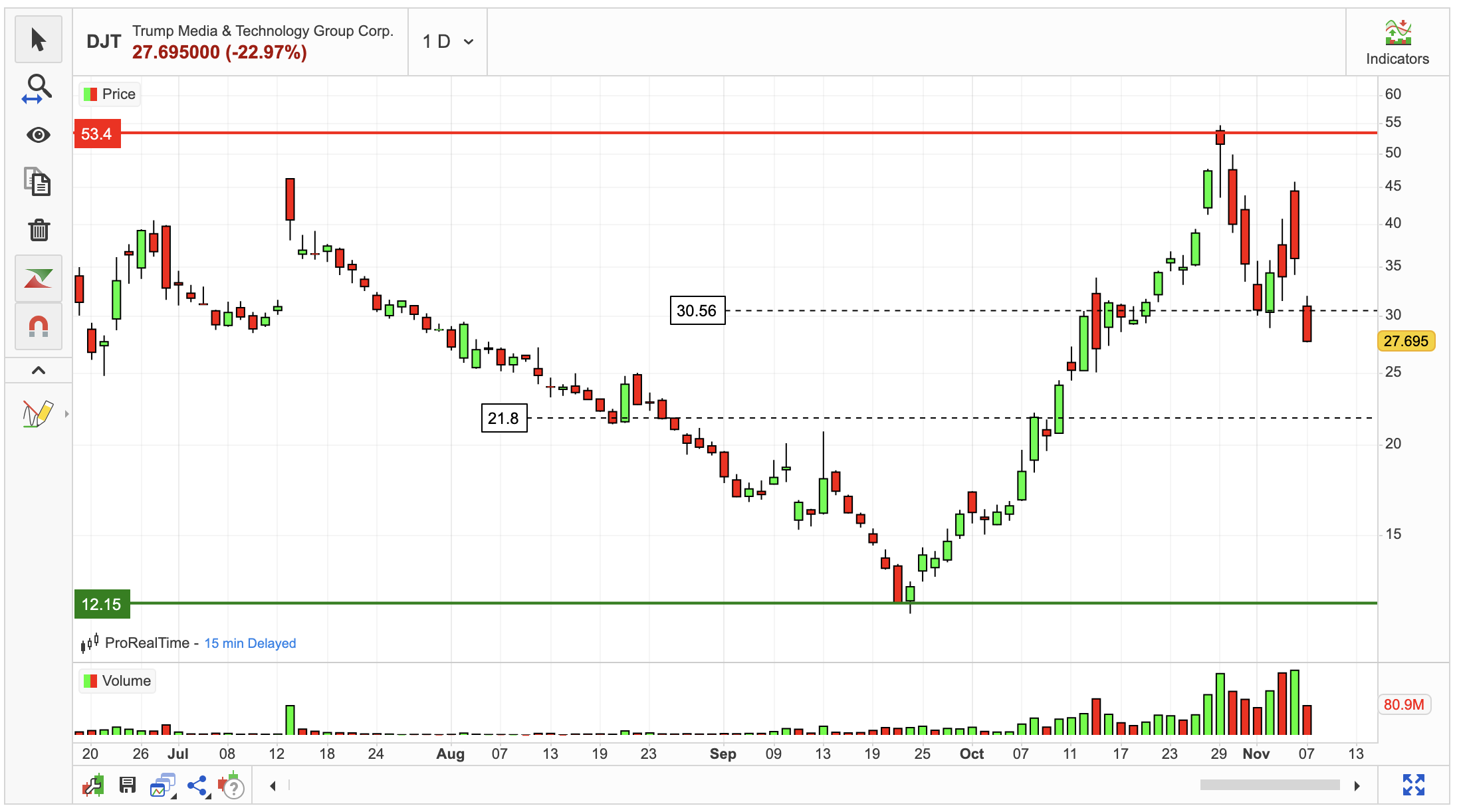Click the Nov label on the time axis
Image resolution: width=1461 pixels, height=812 pixels.
pyautogui.click(x=1256, y=754)
